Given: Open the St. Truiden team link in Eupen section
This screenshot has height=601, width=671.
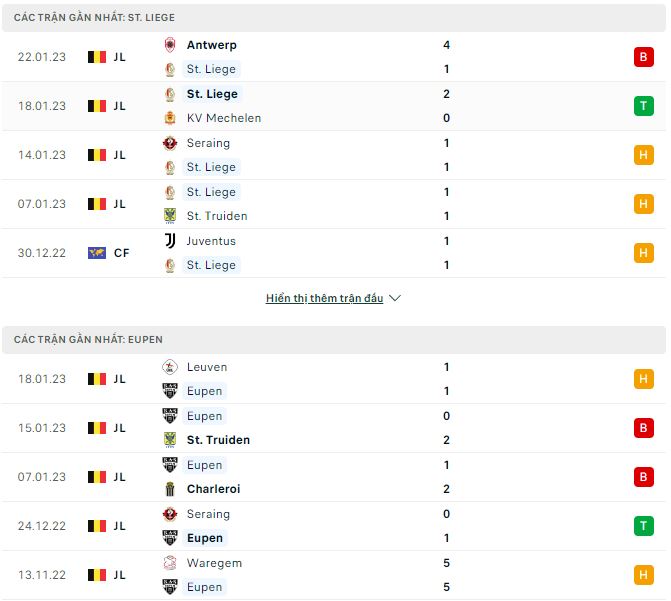Looking at the screenshot, I should point(218,440).
